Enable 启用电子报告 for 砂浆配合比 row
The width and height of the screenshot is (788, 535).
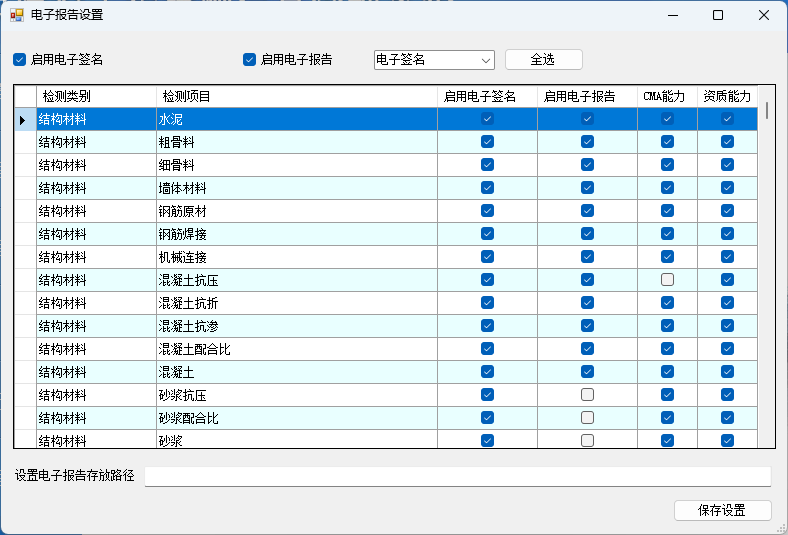click(x=587, y=418)
